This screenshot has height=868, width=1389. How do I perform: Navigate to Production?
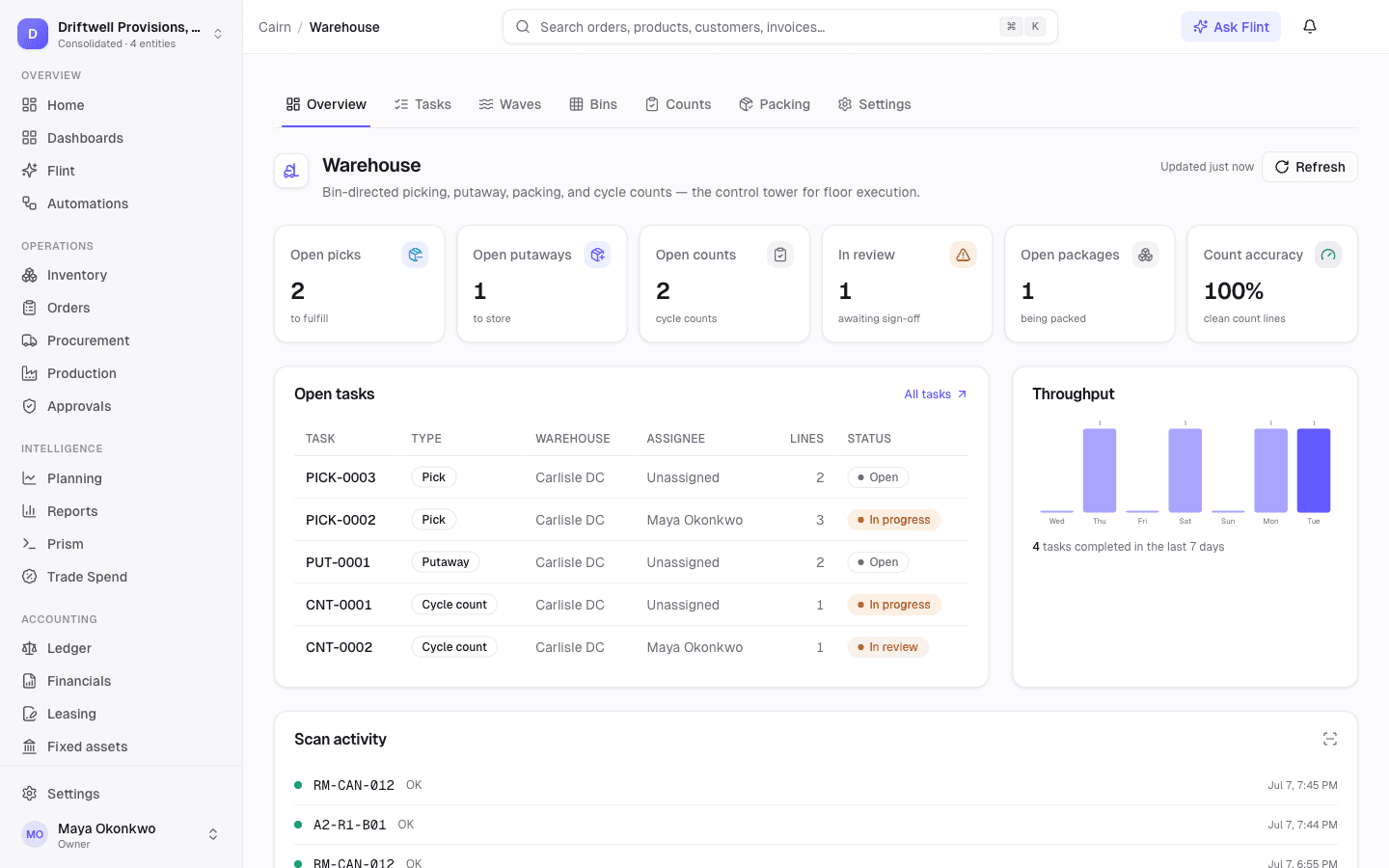[x=121, y=373]
